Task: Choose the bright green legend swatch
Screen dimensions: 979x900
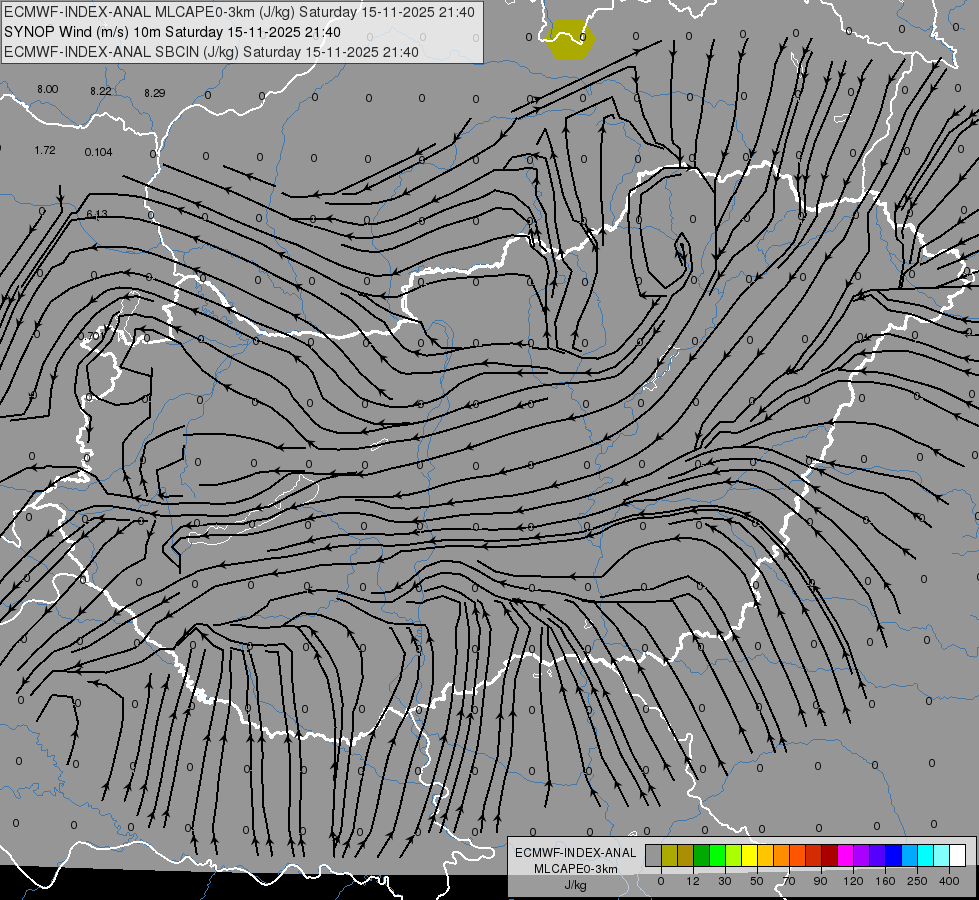Action: (x=717, y=855)
